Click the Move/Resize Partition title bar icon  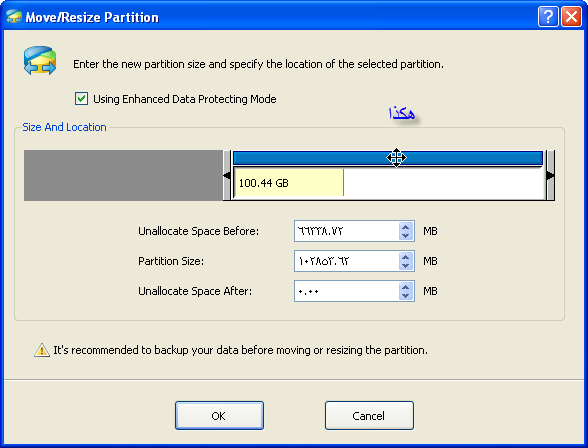(x=14, y=17)
